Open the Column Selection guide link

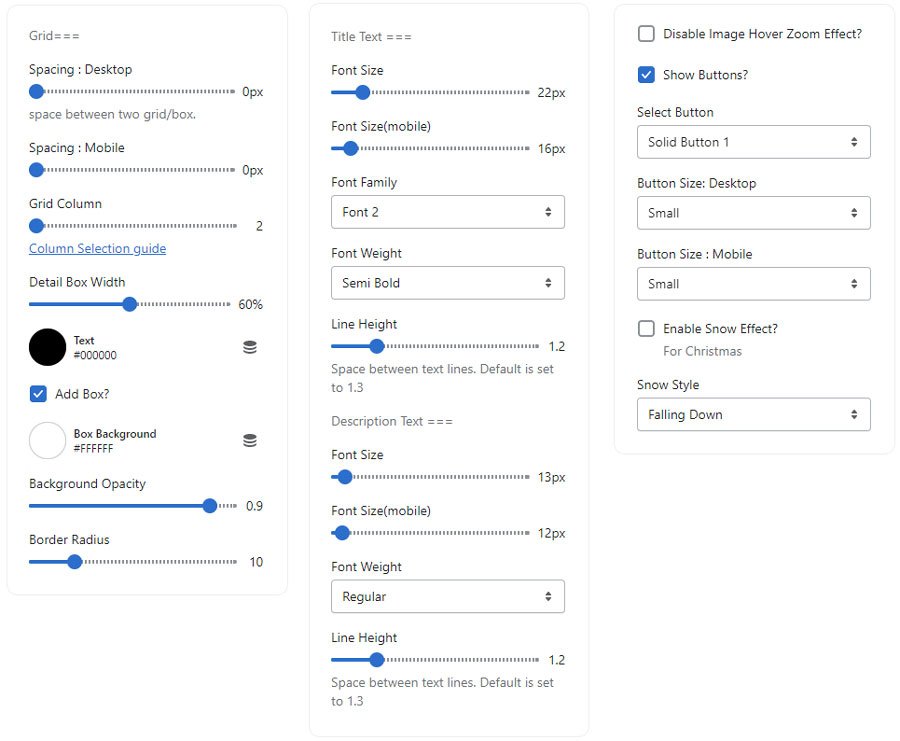tap(97, 249)
